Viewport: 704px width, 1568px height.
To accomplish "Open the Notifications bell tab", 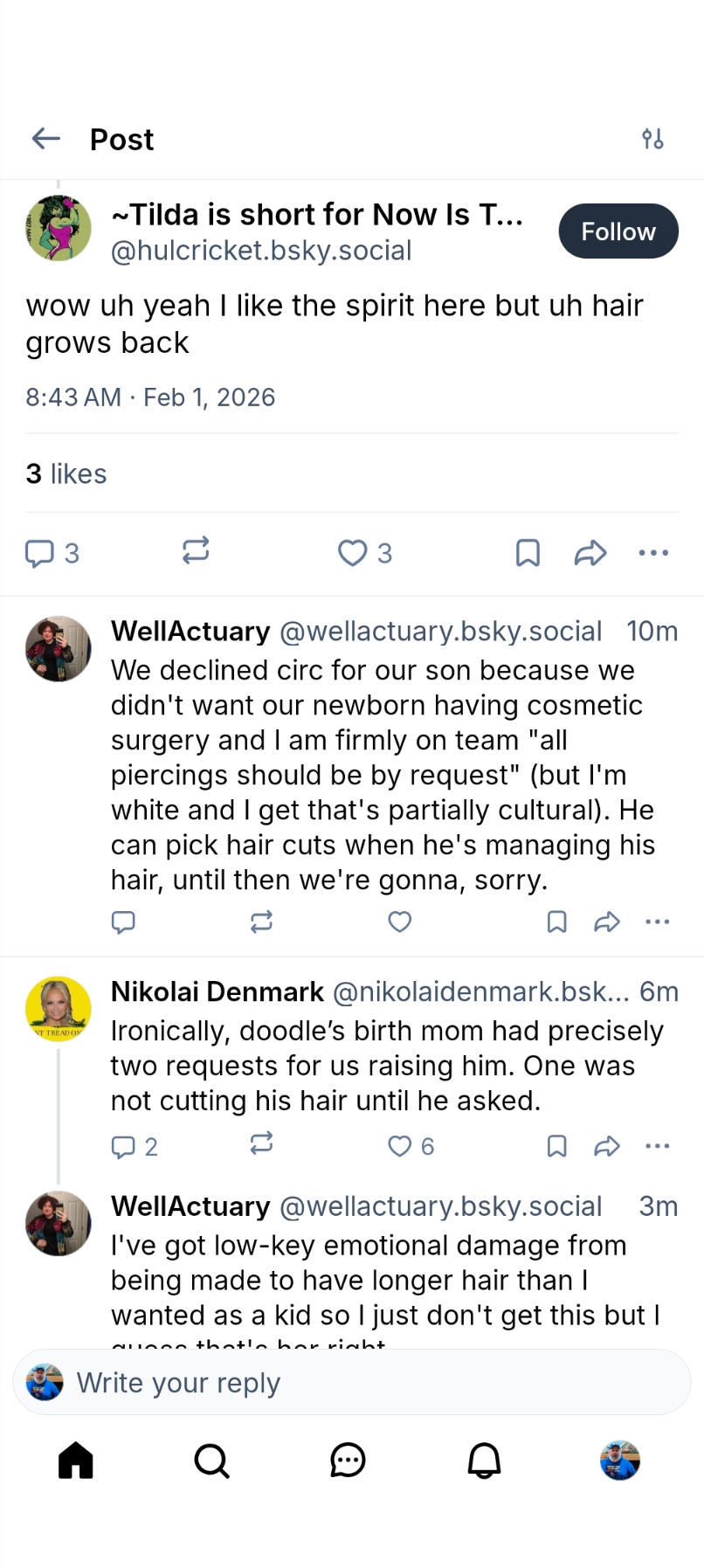I will (484, 1460).
